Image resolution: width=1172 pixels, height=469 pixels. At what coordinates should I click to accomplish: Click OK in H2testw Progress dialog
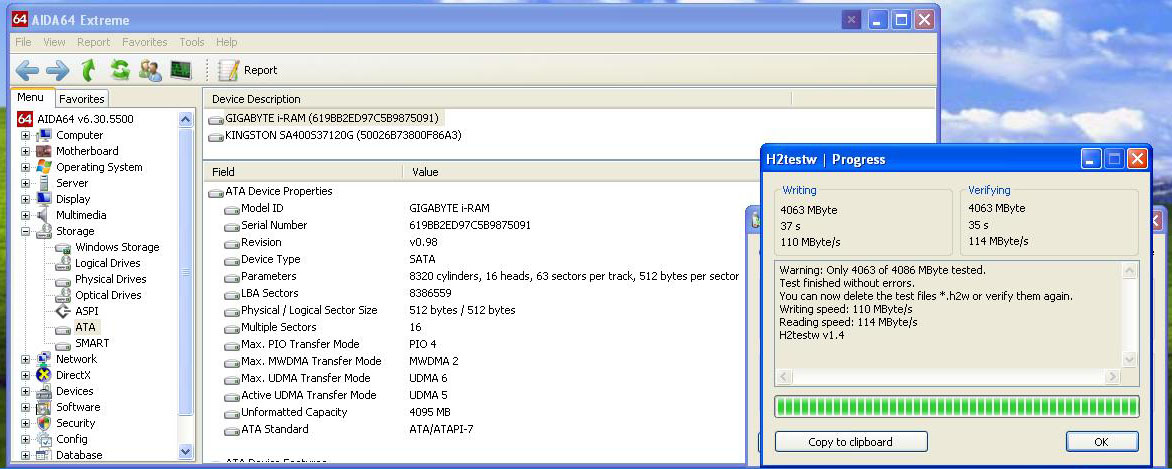pos(1102,442)
